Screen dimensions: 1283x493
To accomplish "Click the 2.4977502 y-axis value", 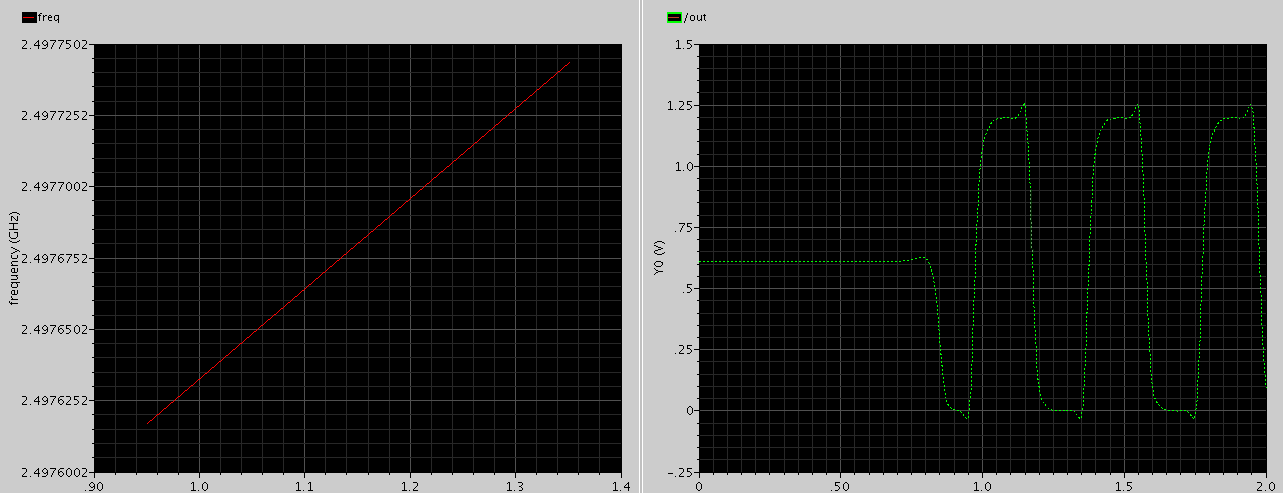I will [x=54, y=44].
